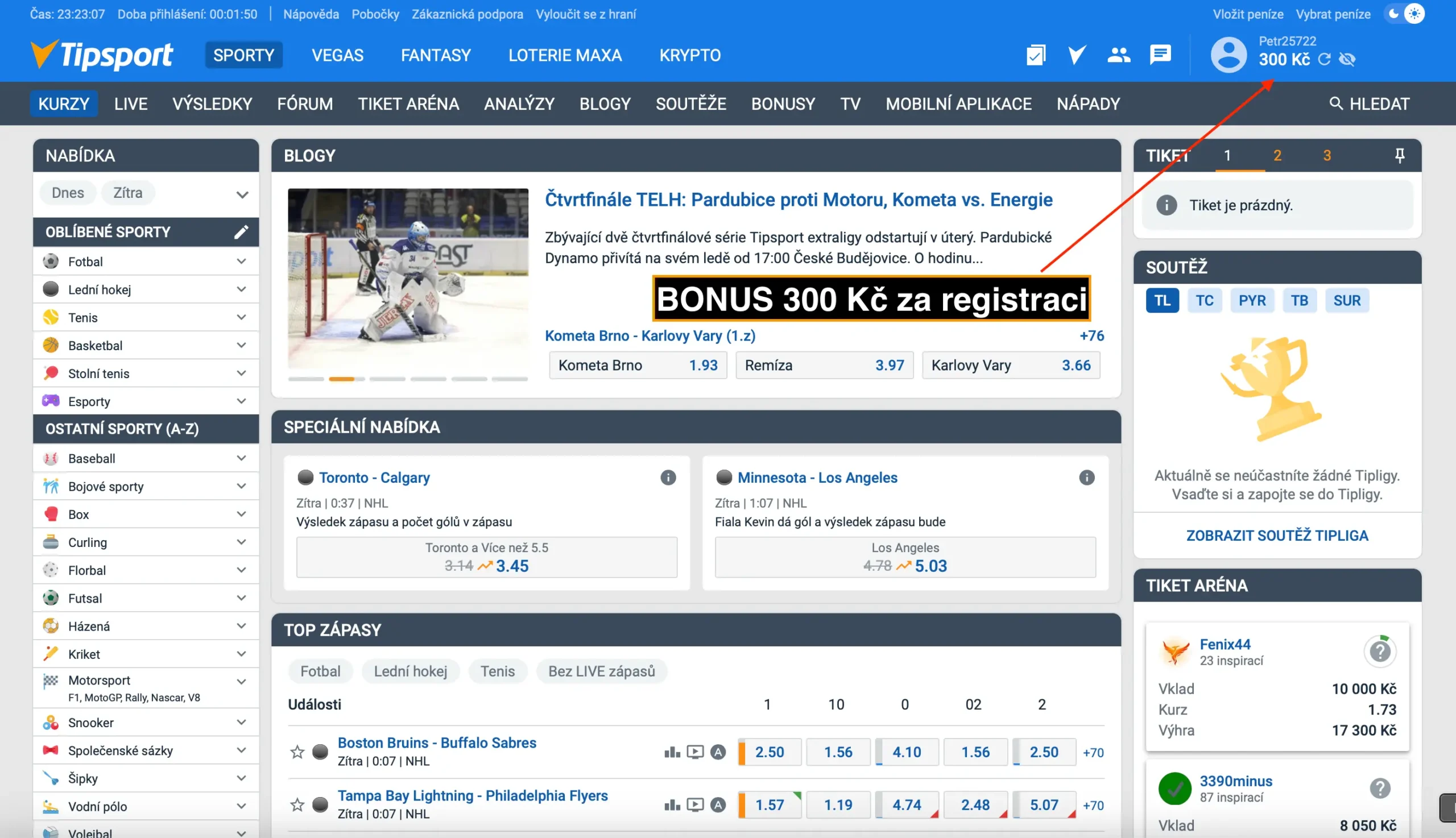The width and height of the screenshot is (1456, 838).
Task: Open the hockey goalie blog thumbnail
Action: 408,279
